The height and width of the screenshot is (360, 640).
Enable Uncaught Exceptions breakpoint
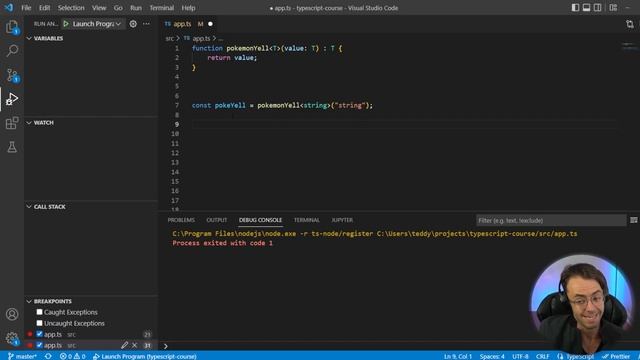(x=39, y=323)
